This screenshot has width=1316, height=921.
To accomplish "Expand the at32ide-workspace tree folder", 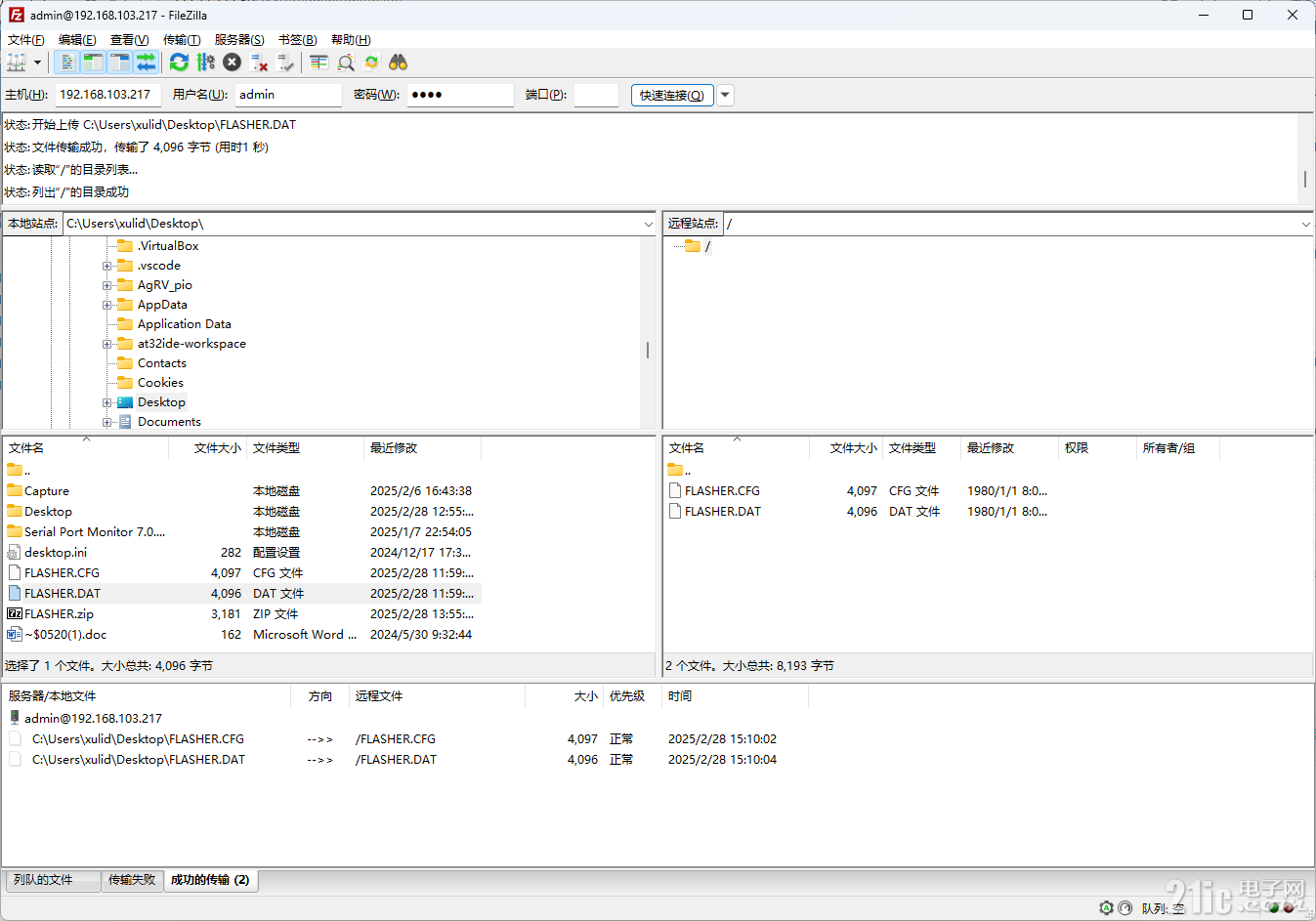I will click(x=107, y=344).
